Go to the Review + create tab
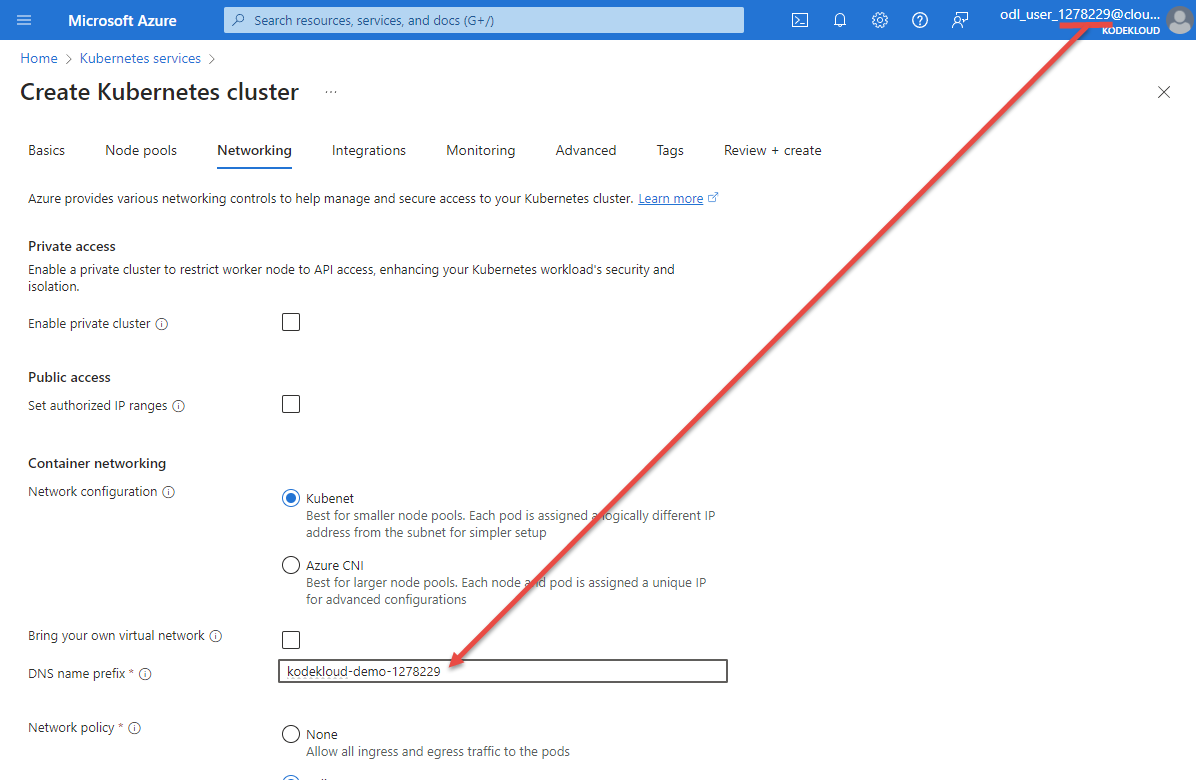Screen dimensions: 1196x780 tap(772, 151)
